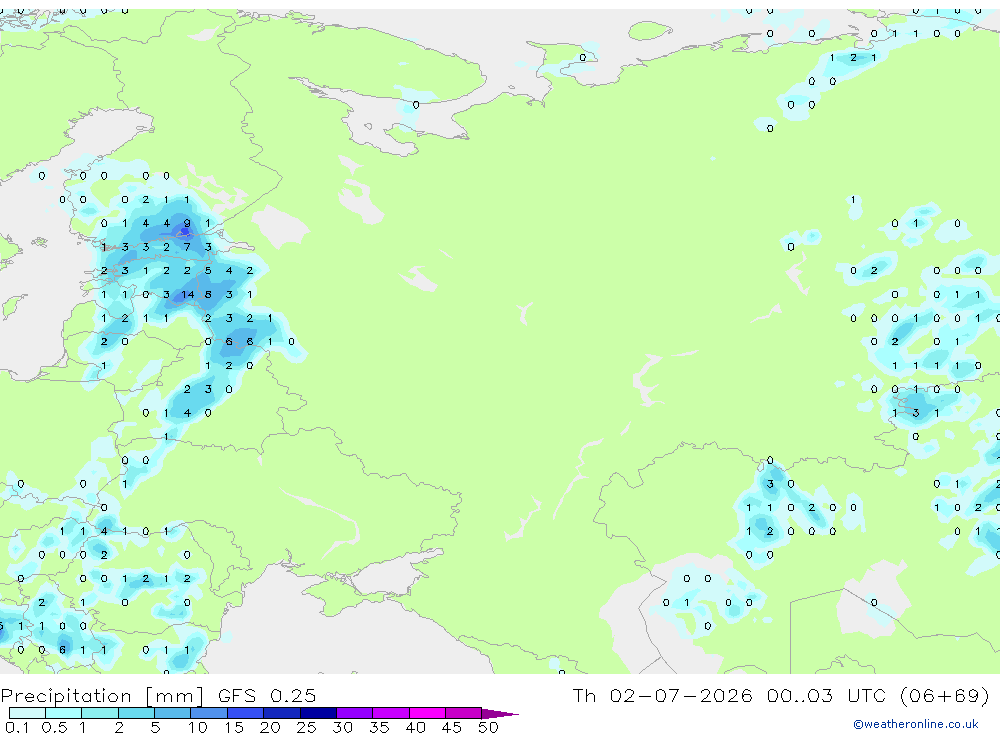Click the legend label '0.1'
The width and height of the screenshot is (1000, 733).
pos(17,727)
